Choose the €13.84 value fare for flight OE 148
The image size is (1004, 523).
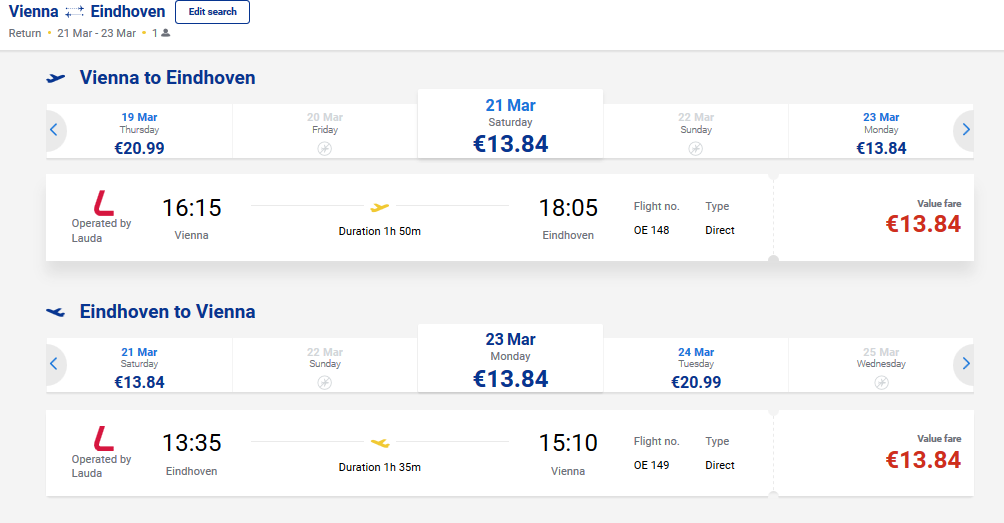922,224
